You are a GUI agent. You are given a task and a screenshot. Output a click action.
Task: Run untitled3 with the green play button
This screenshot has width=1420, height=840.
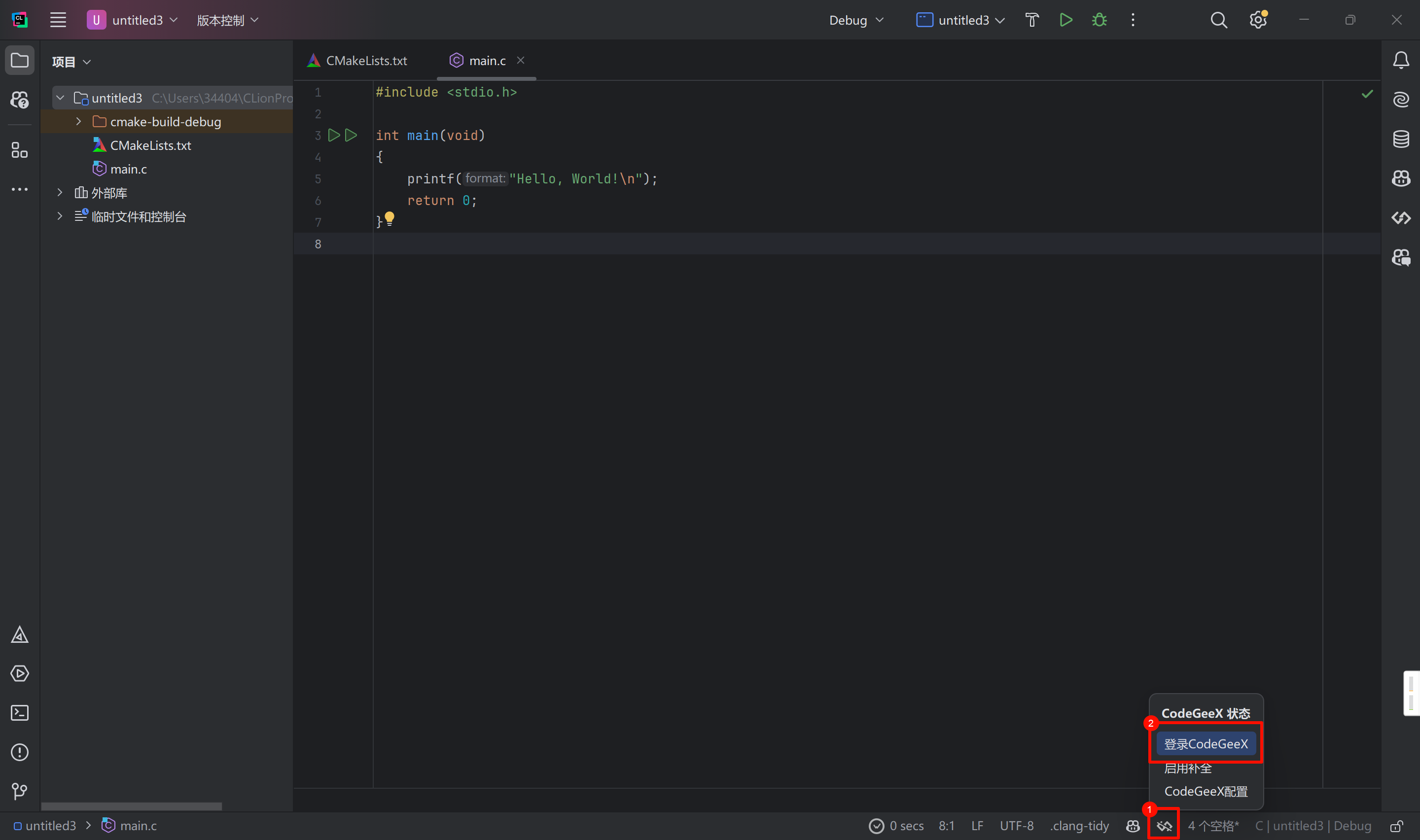(1065, 20)
